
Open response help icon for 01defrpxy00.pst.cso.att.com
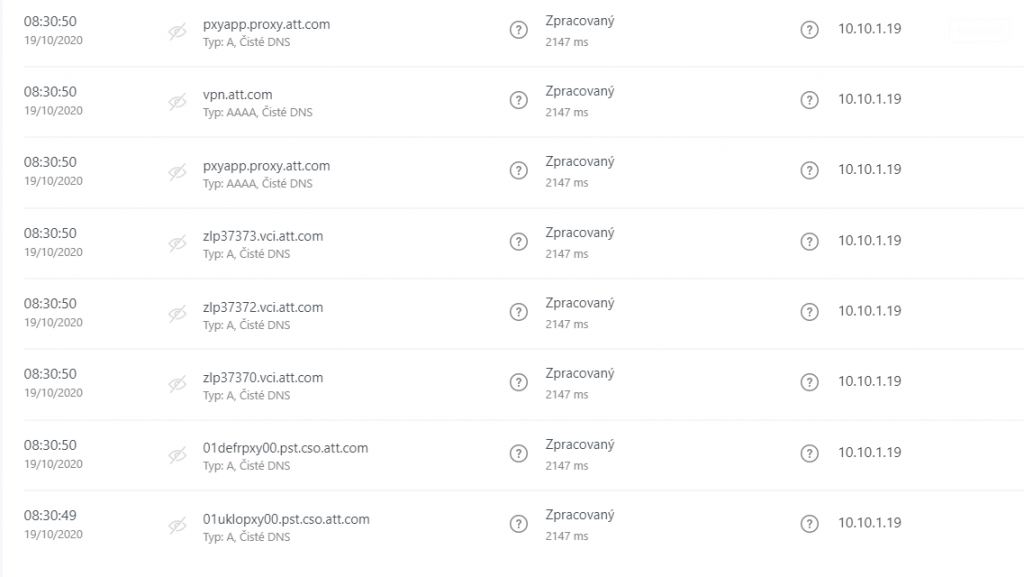[x=519, y=453]
